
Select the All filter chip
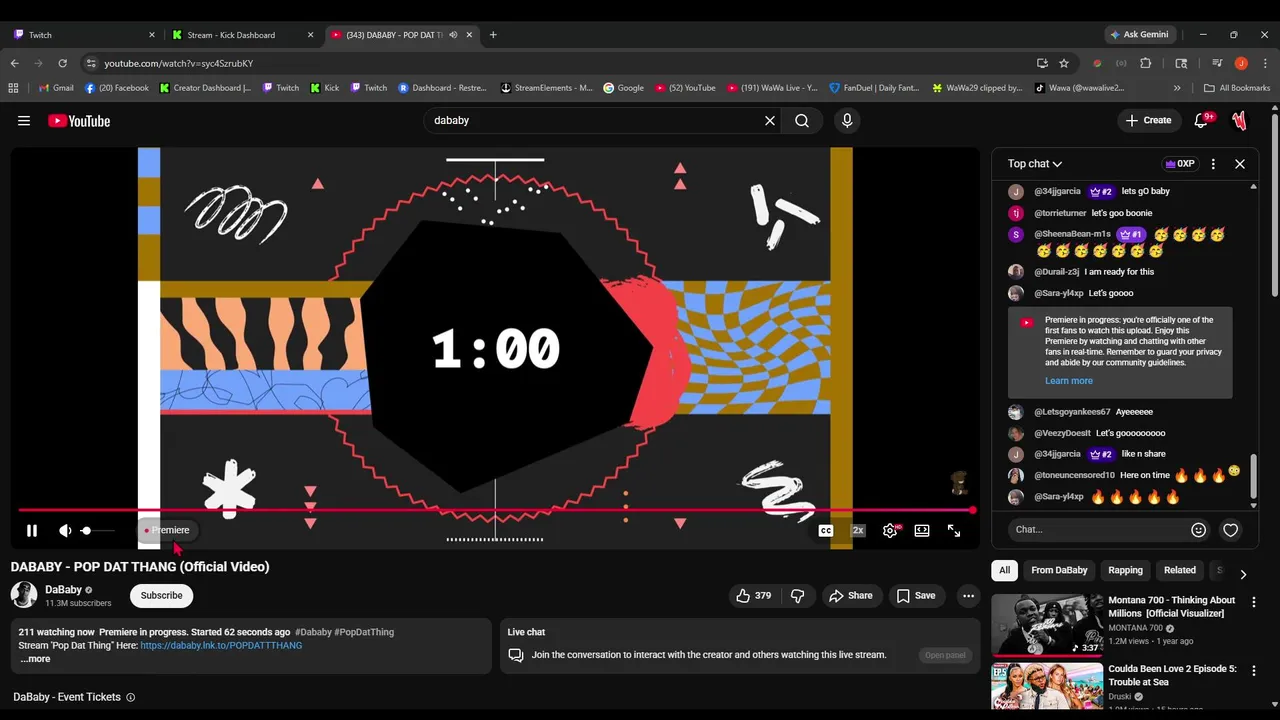(x=1005, y=570)
